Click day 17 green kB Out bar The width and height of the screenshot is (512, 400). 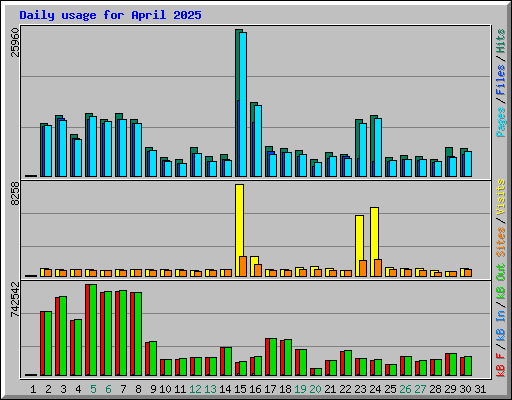coord(273,357)
